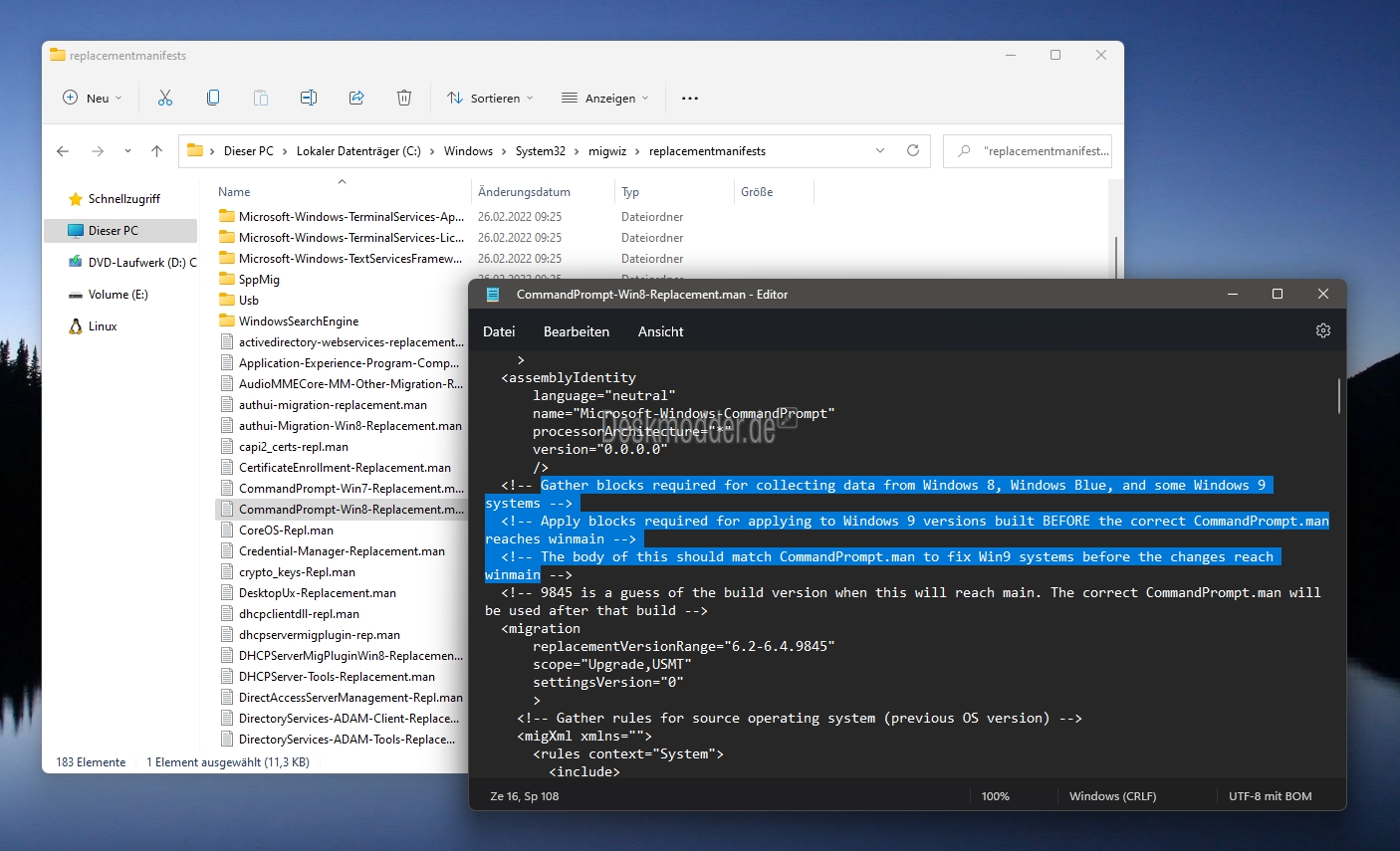Go up one folder level arrow
This screenshot has width=1400, height=851.
[156, 151]
